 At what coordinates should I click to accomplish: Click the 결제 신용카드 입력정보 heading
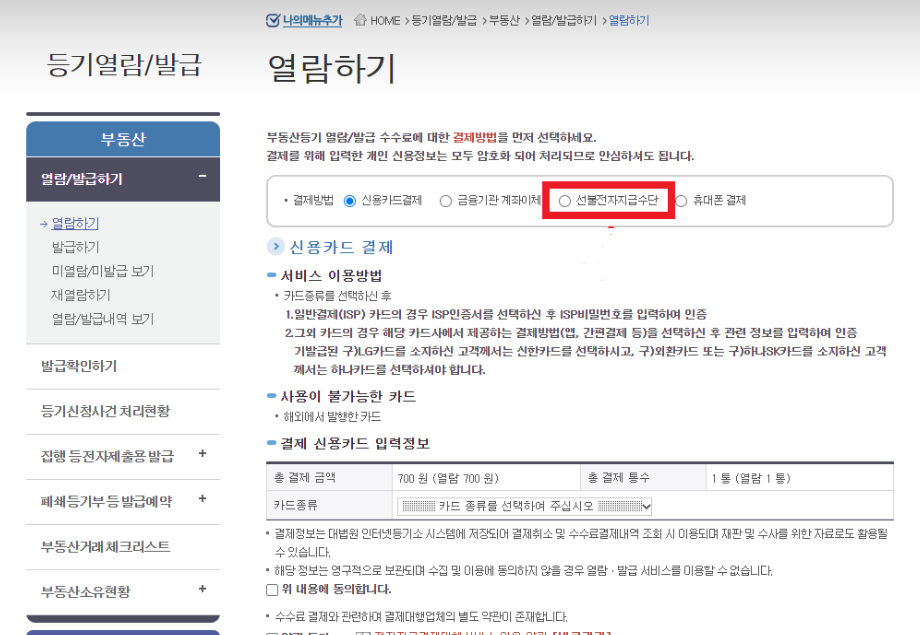coord(355,444)
